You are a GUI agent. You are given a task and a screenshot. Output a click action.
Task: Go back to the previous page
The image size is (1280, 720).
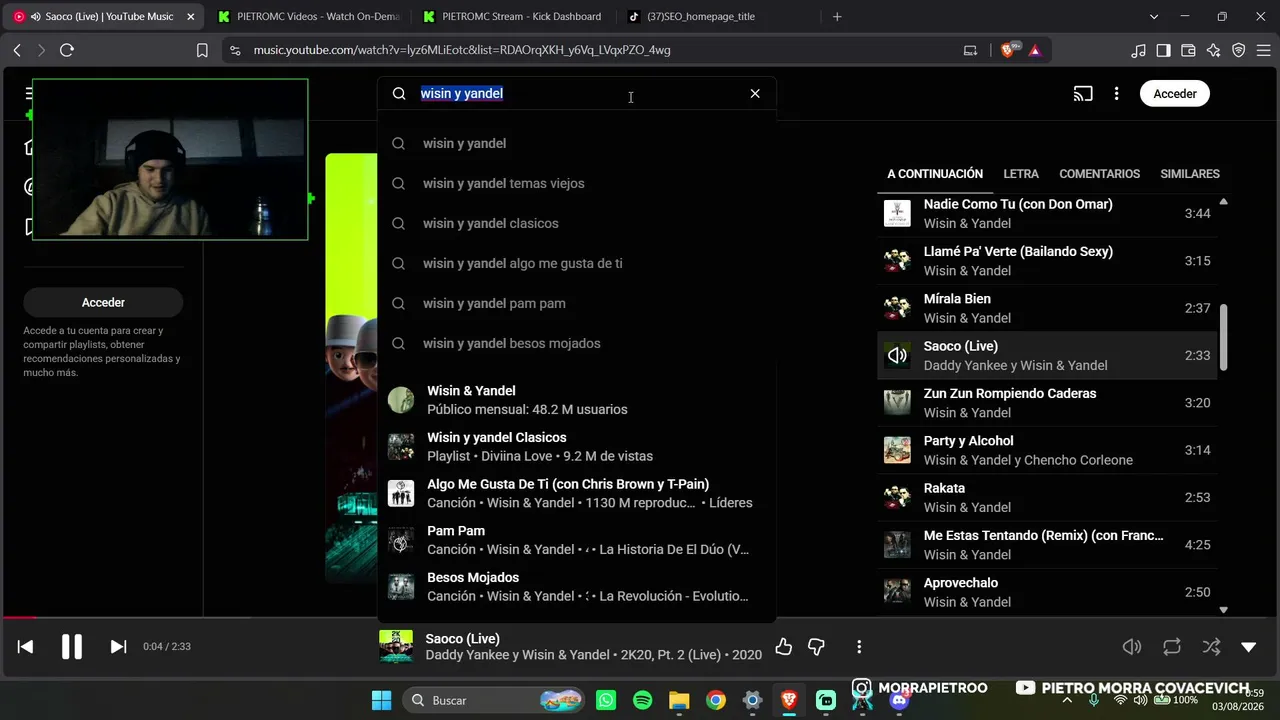[x=17, y=50]
